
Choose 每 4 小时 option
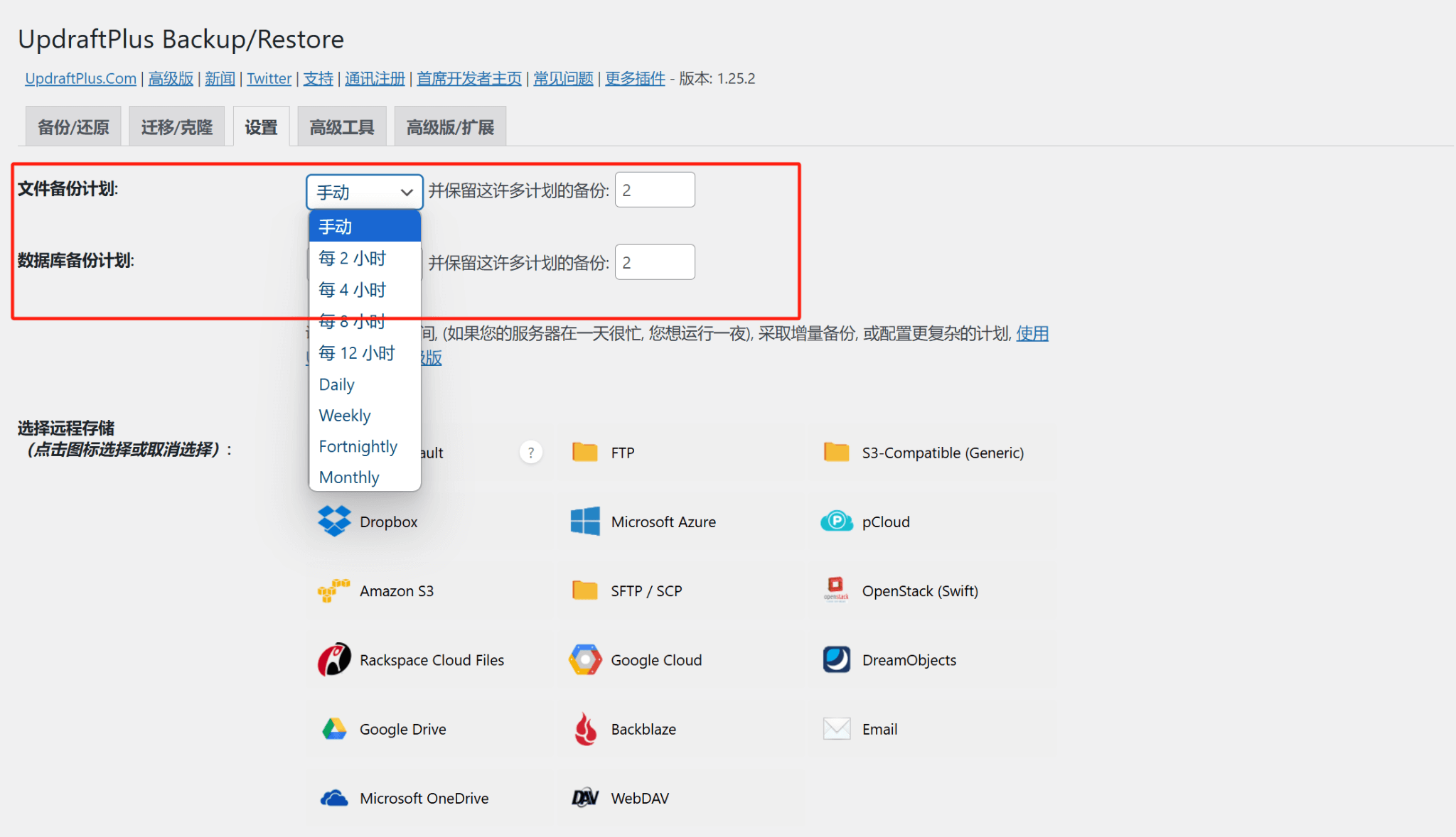coord(365,289)
